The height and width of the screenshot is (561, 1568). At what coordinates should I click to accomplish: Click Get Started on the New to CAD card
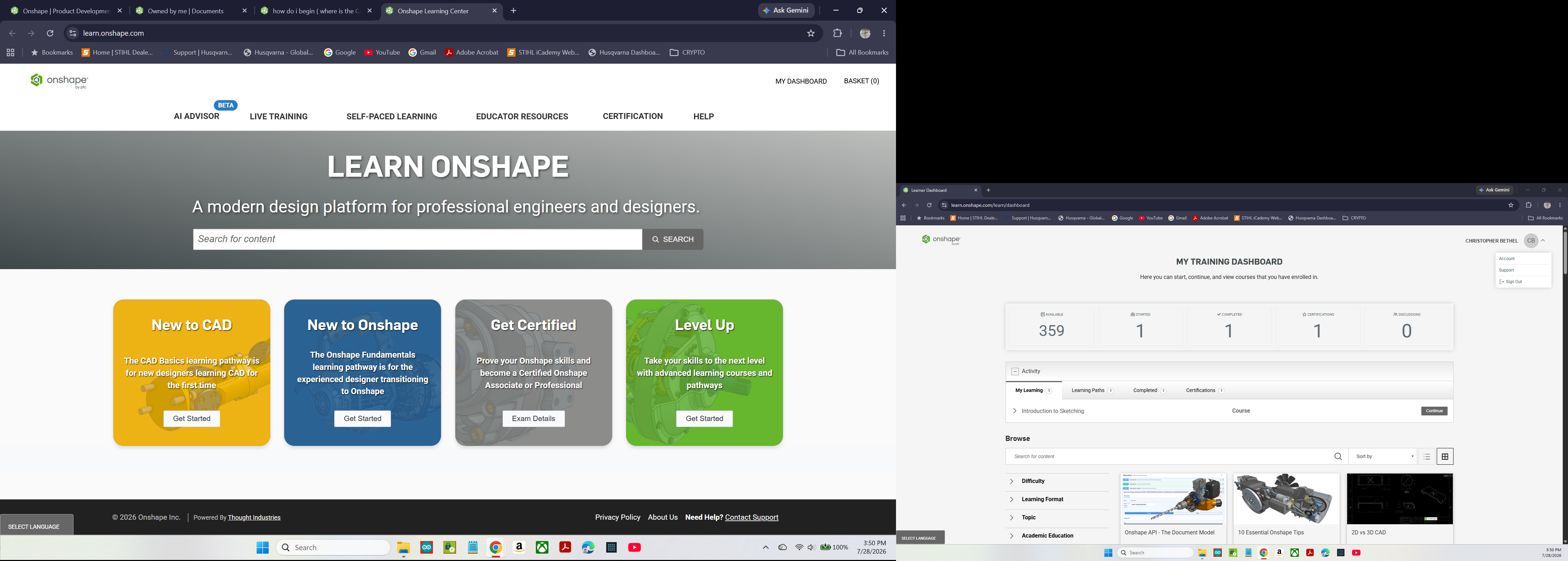click(x=192, y=419)
